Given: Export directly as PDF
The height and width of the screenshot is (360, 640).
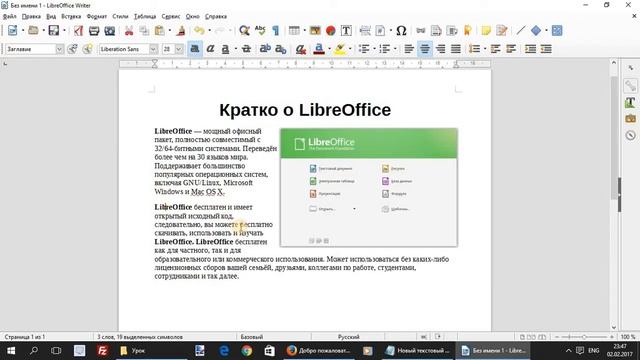Looking at the screenshot, I should [78, 31].
